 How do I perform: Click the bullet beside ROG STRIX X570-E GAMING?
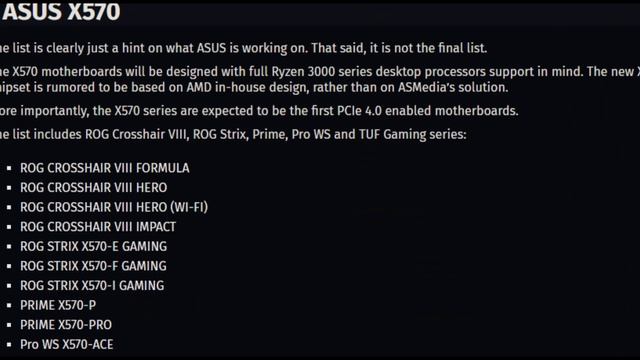click(9, 247)
